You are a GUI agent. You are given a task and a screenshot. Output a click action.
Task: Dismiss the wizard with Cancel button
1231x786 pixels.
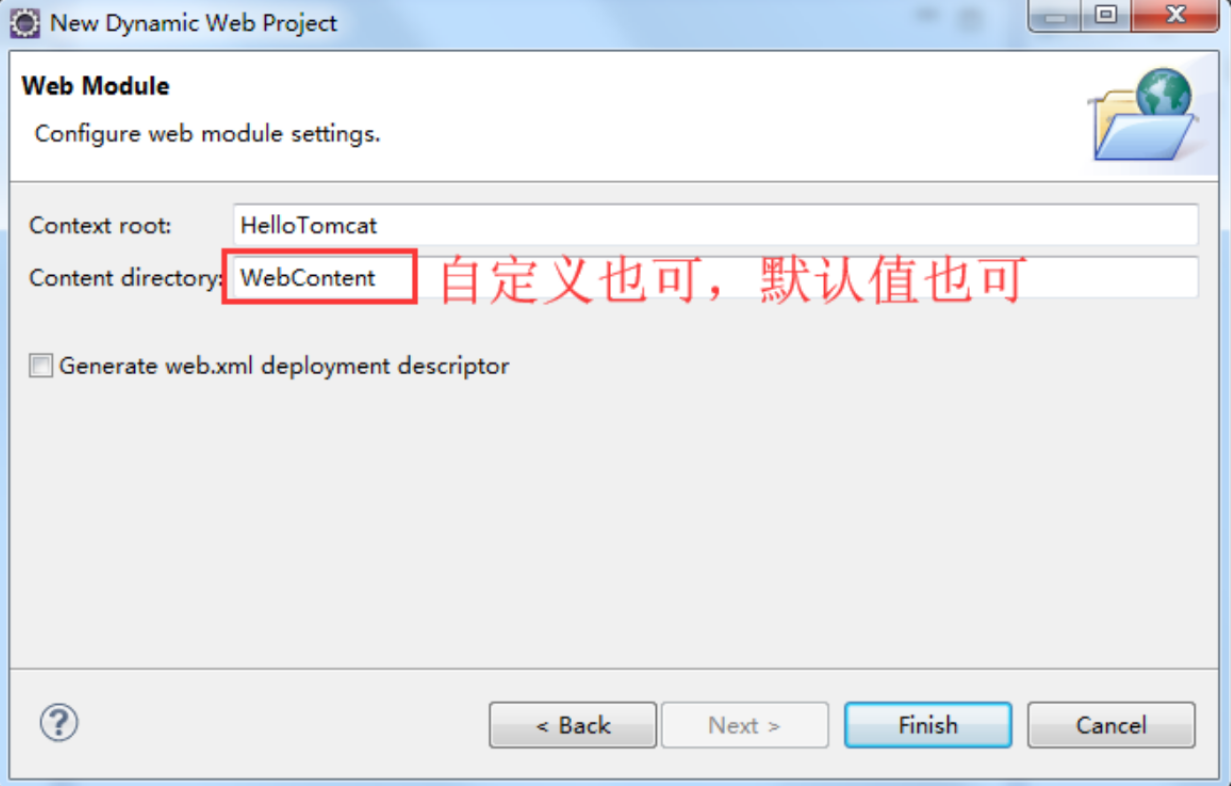(x=1111, y=725)
